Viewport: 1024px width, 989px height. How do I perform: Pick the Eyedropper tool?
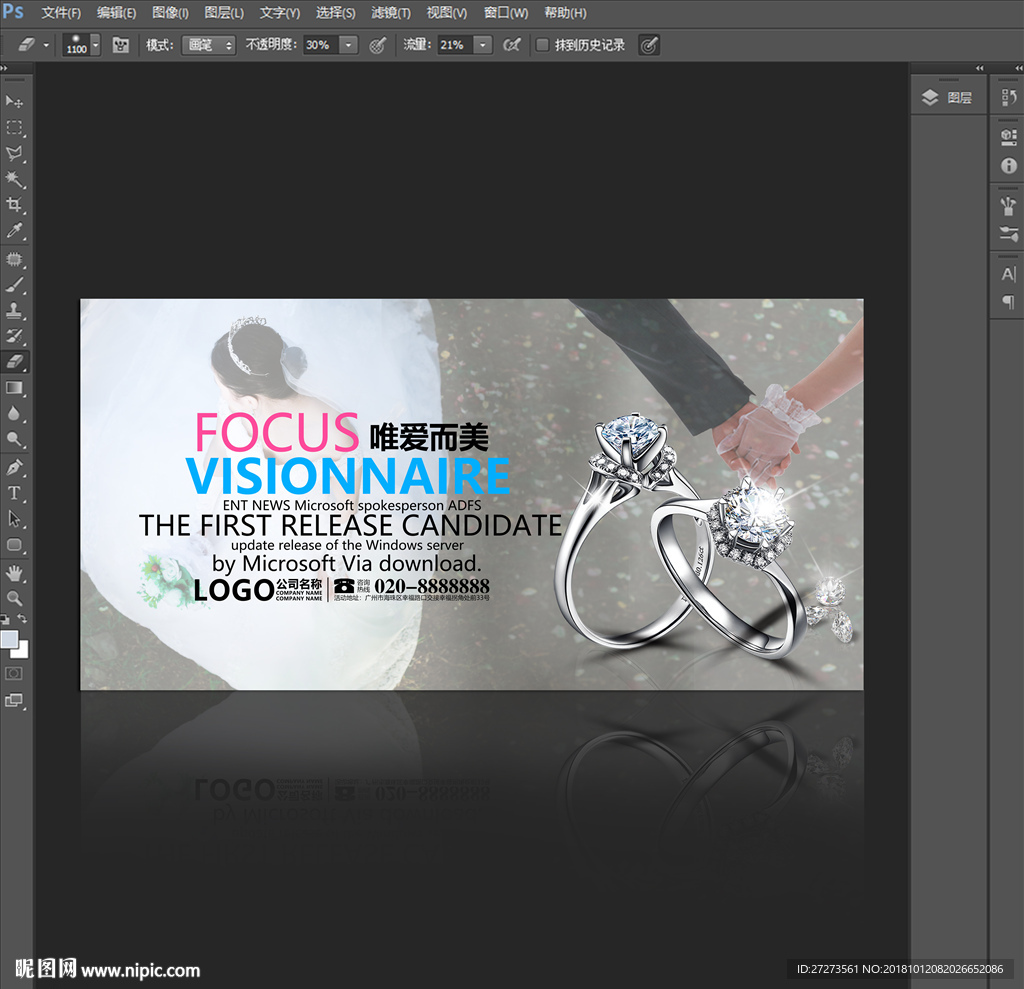[x=15, y=231]
